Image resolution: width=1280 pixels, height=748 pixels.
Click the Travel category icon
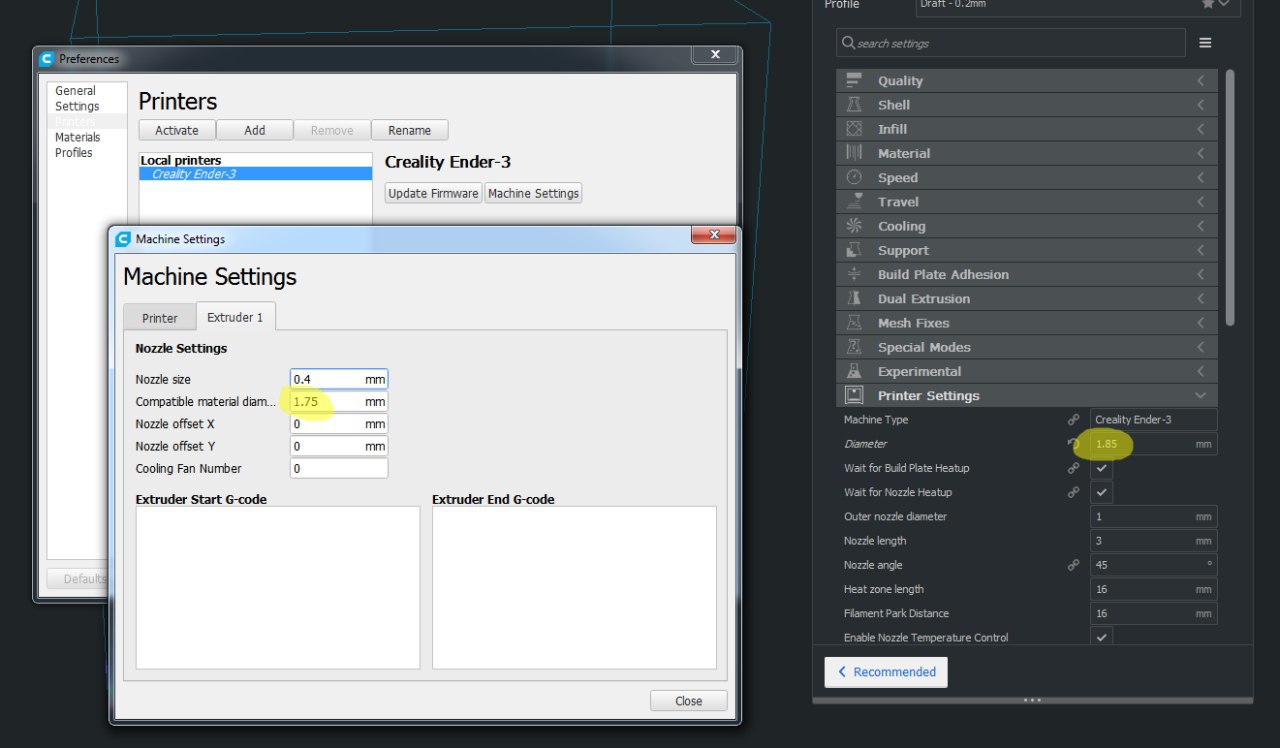(x=854, y=202)
